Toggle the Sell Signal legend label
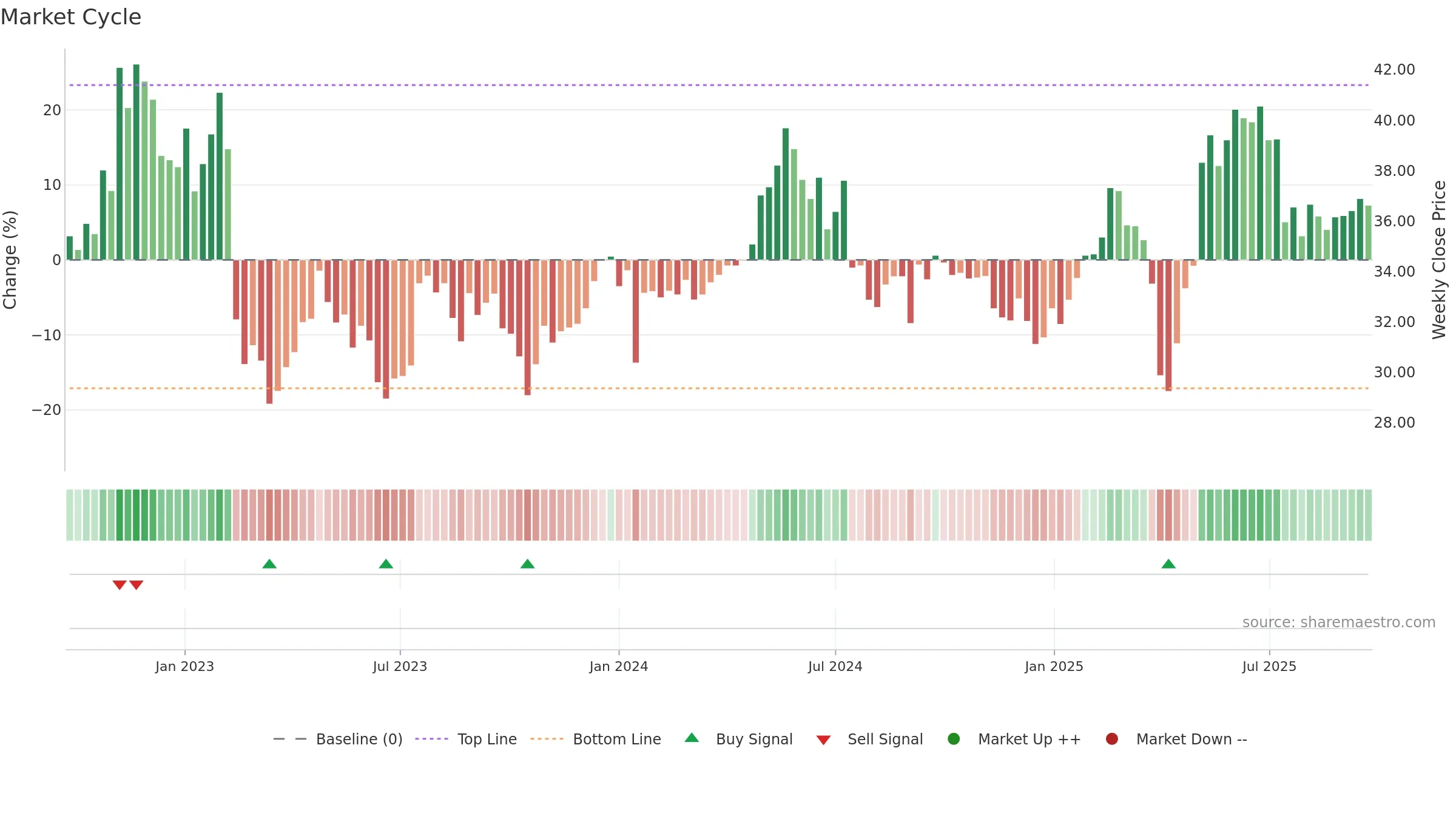This screenshot has height=819, width=1456. pyautogui.click(x=885, y=739)
